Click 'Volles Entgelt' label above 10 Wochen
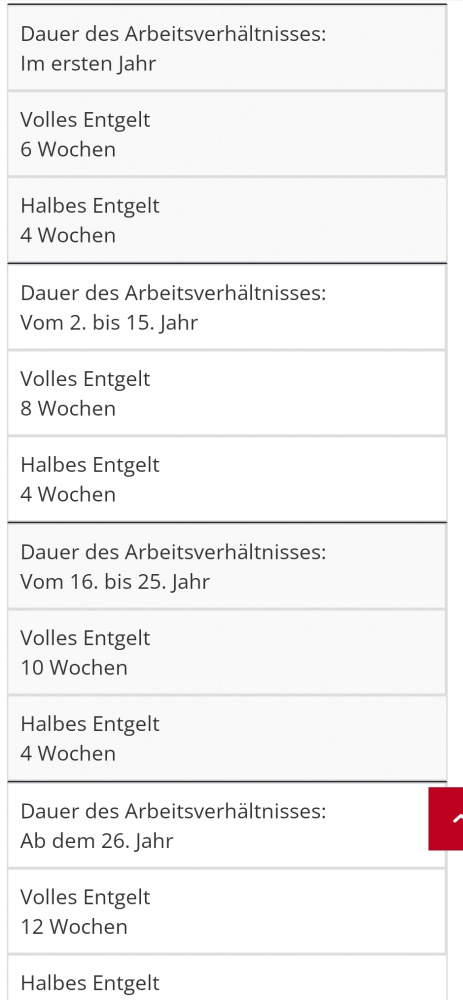The image size is (463, 1000). coord(85,638)
